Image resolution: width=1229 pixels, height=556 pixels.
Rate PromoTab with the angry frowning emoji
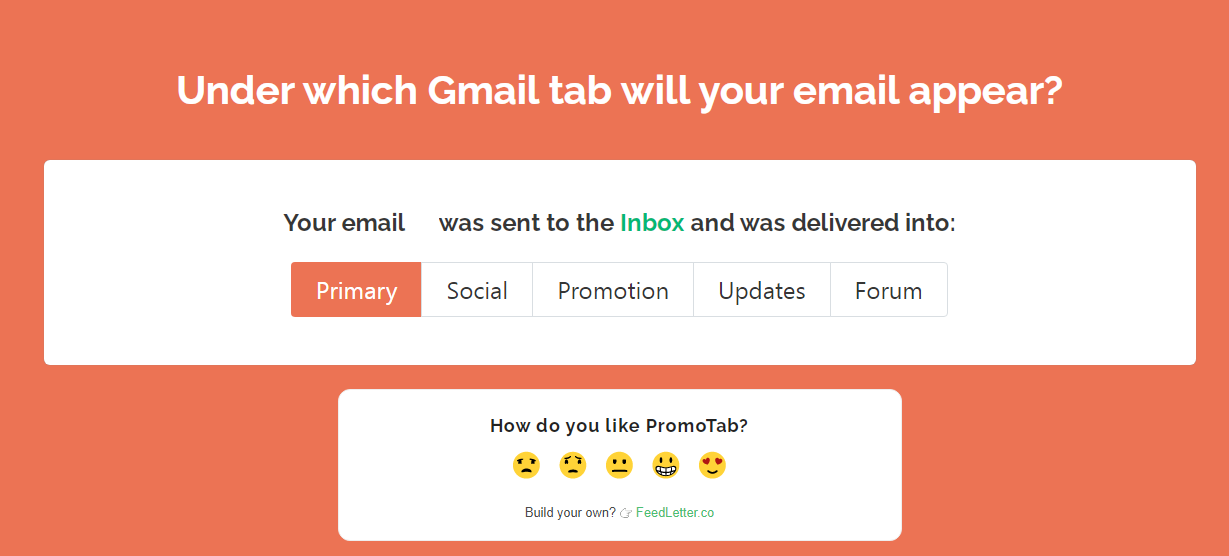[526, 465]
